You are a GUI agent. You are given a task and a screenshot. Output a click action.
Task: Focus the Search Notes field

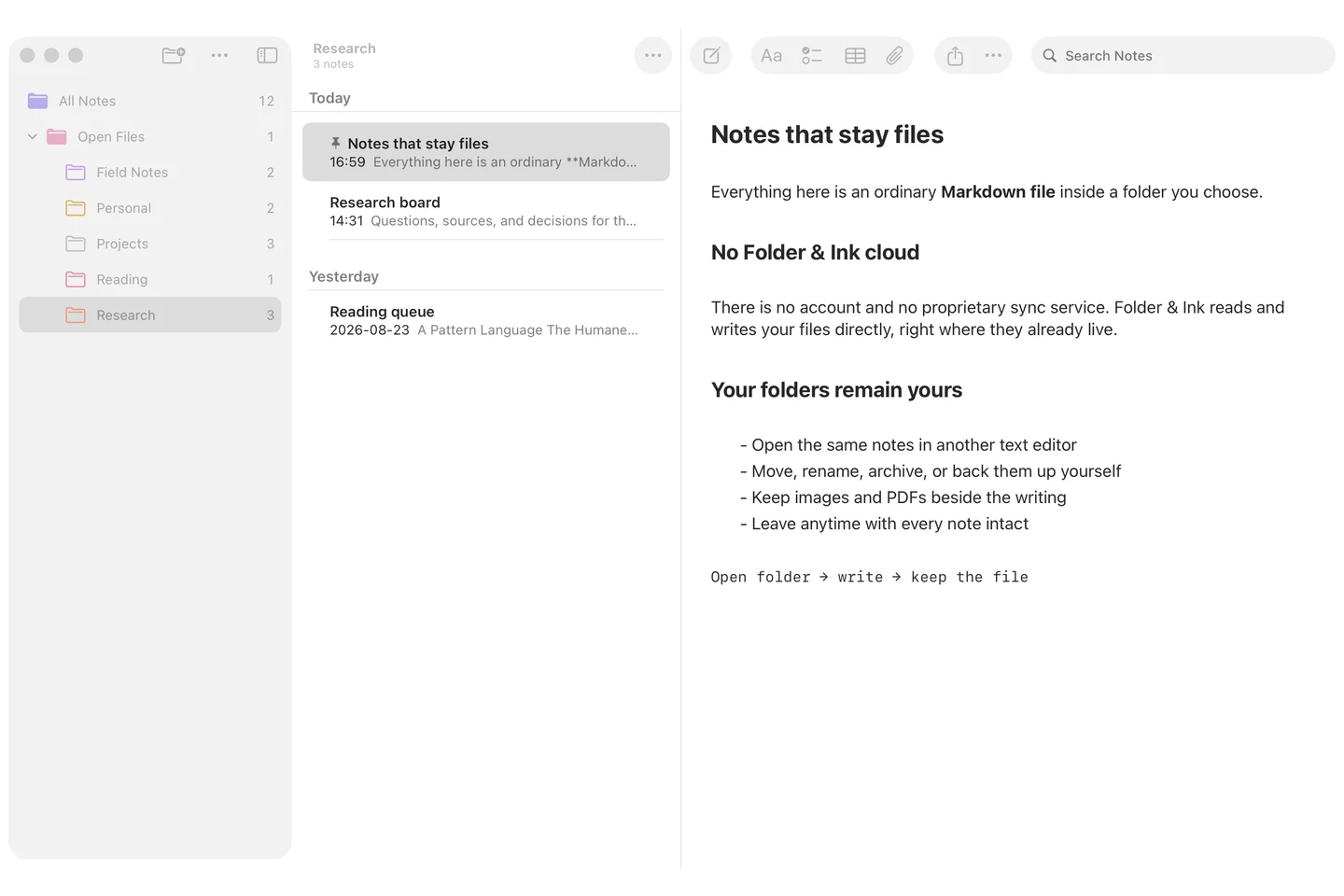pyautogui.click(x=1183, y=55)
